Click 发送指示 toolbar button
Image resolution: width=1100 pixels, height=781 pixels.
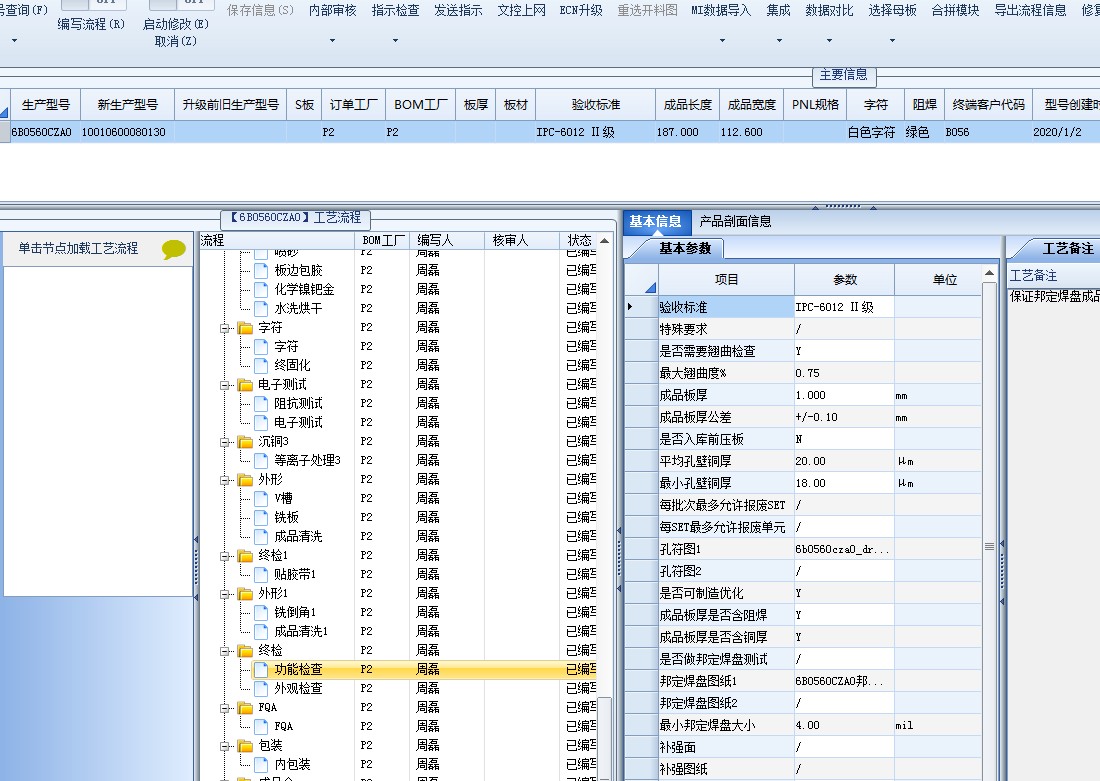458,11
